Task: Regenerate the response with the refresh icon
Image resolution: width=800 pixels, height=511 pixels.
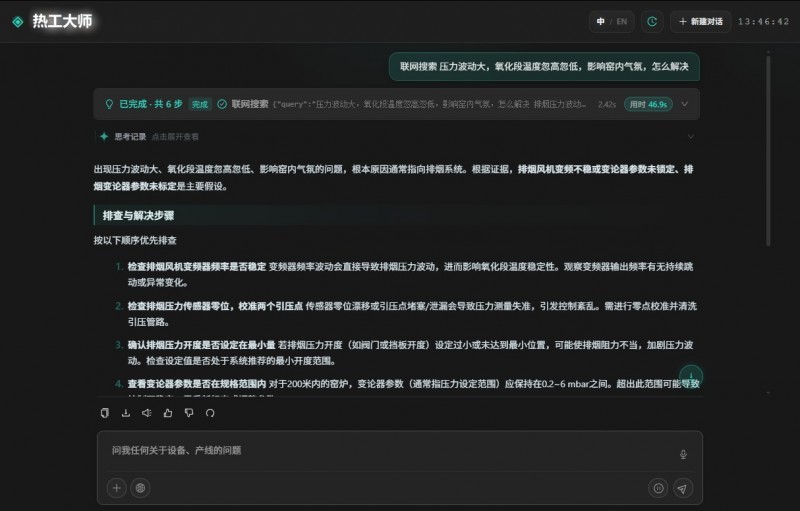Action: 210,413
